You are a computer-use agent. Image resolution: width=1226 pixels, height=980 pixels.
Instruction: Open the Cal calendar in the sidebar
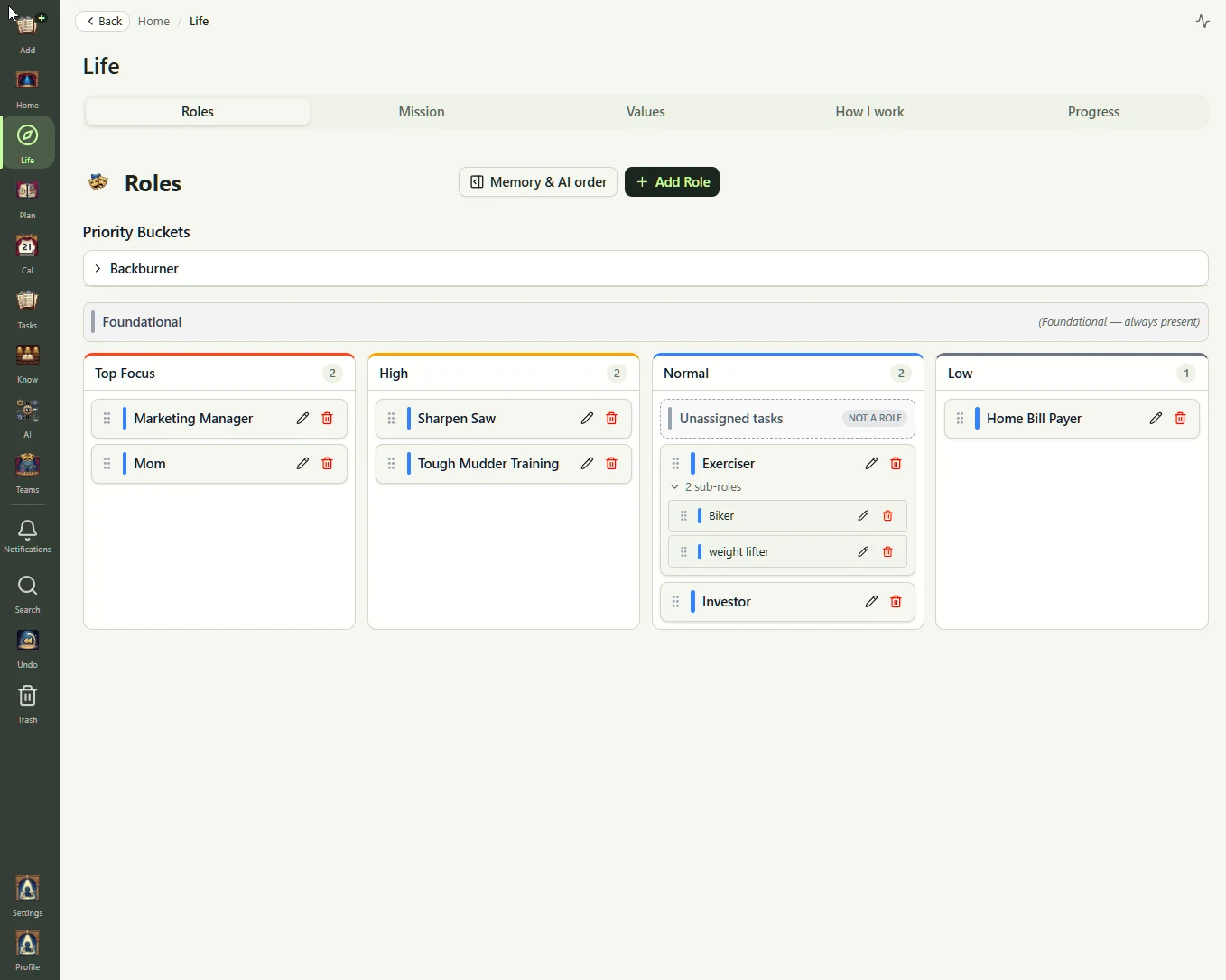click(x=27, y=254)
